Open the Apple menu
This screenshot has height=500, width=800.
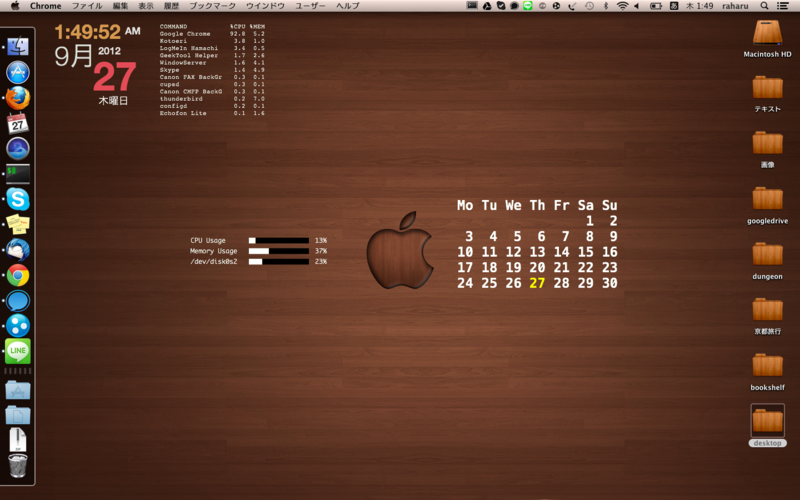click(15, 6)
